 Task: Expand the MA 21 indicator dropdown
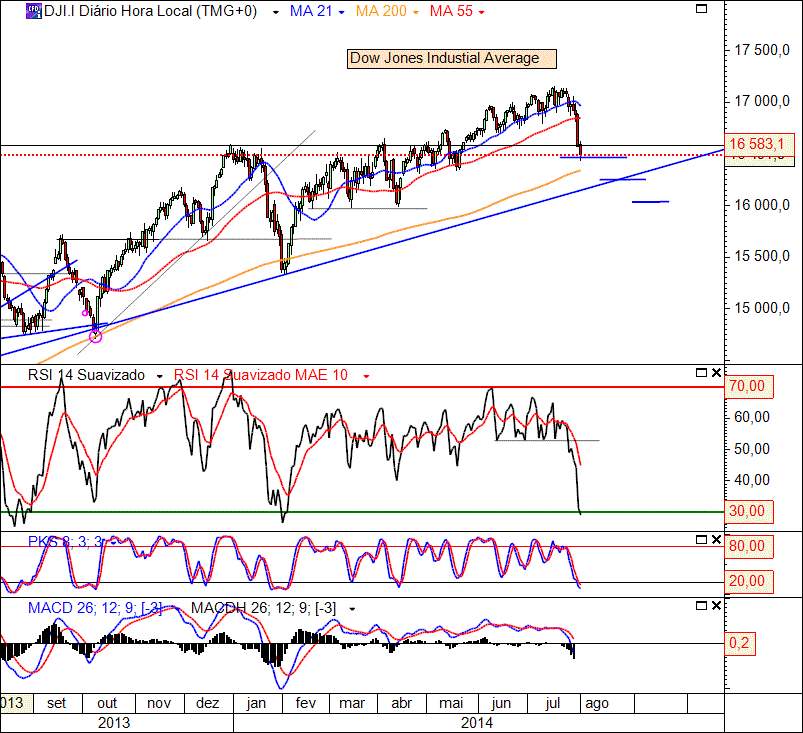click(x=342, y=12)
